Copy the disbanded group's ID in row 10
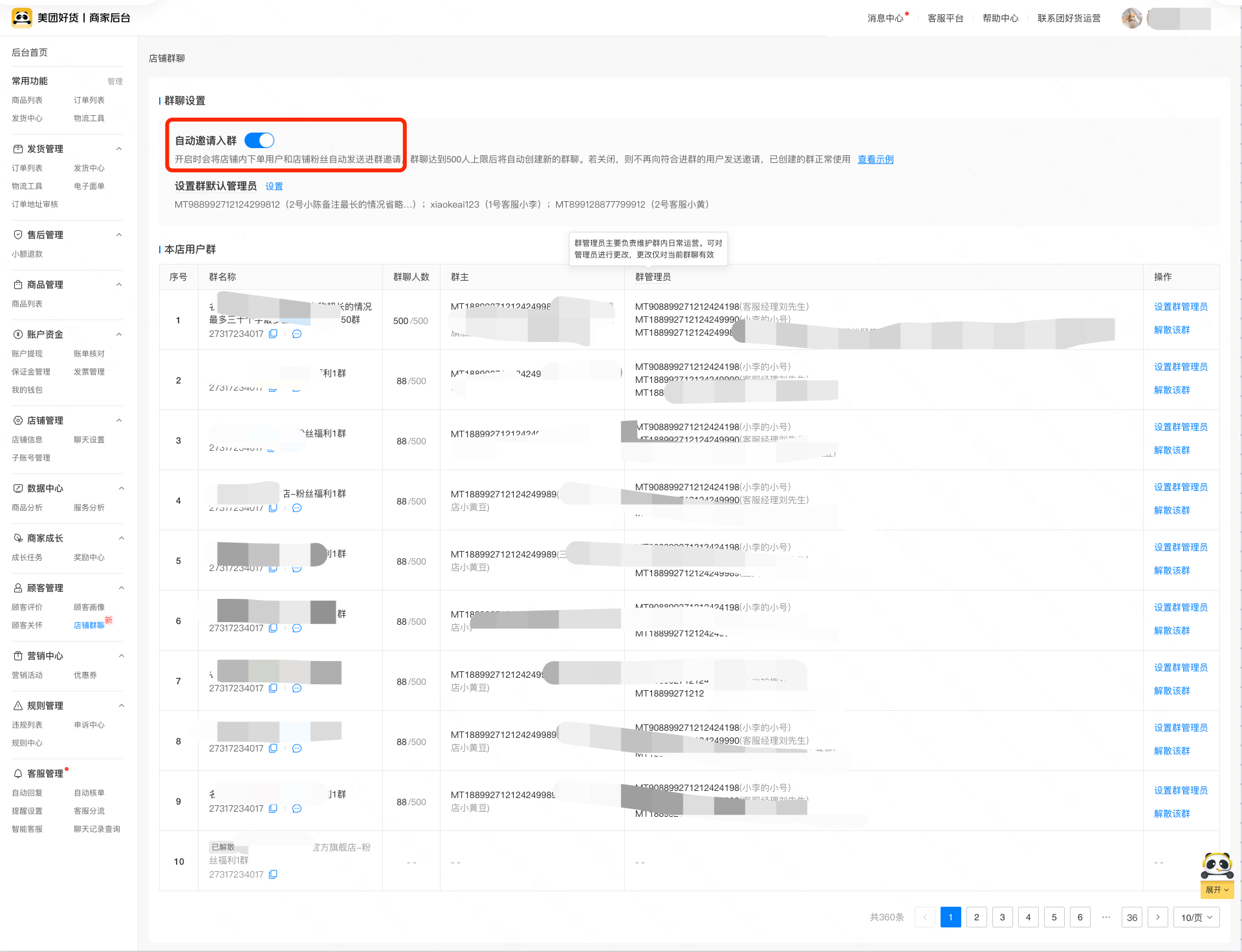This screenshot has width=1242, height=952. [x=273, y=874]
